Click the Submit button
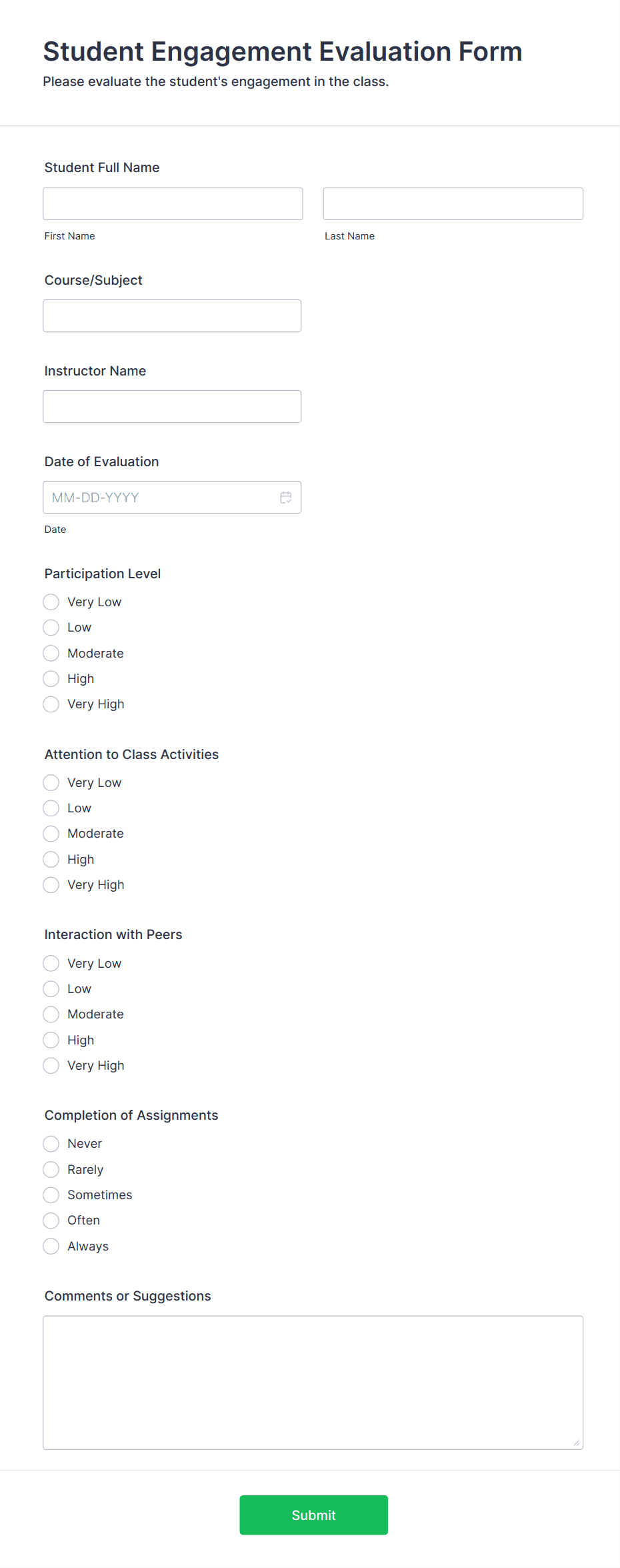The image size is (620, 1568). (313, 1515)
